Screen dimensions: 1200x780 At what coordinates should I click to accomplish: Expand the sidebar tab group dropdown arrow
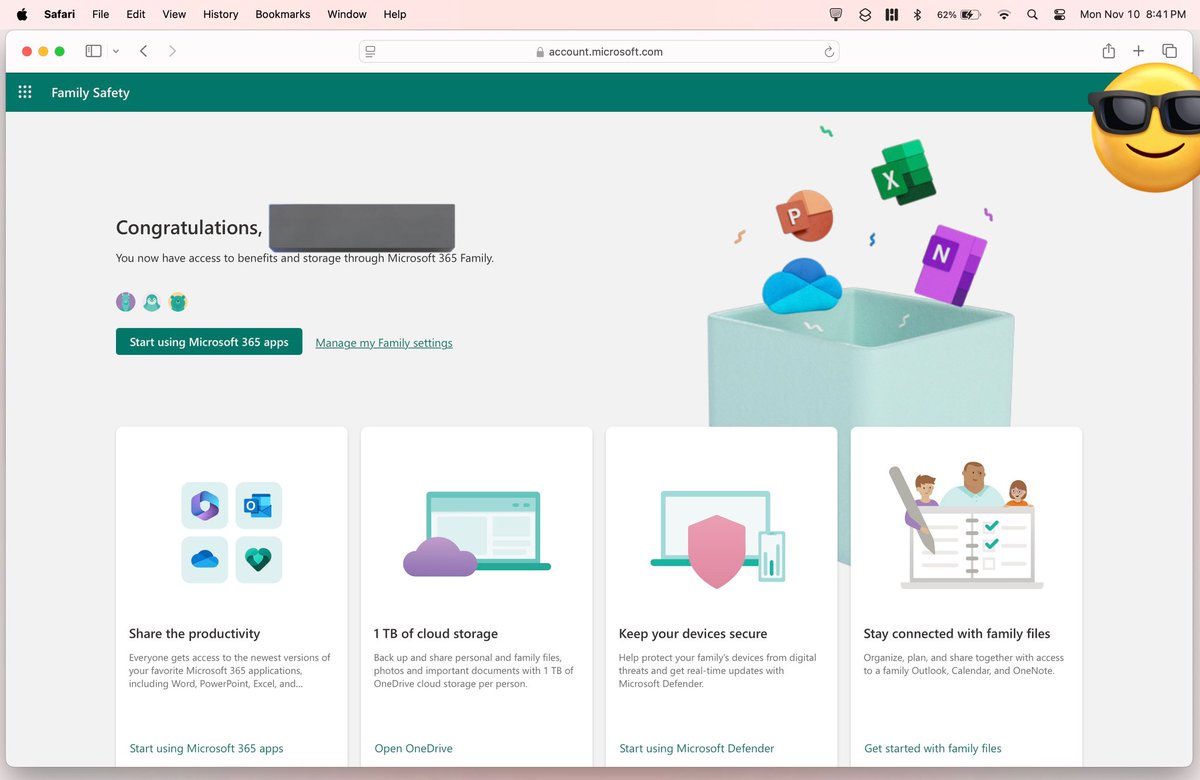pos(116,51)
